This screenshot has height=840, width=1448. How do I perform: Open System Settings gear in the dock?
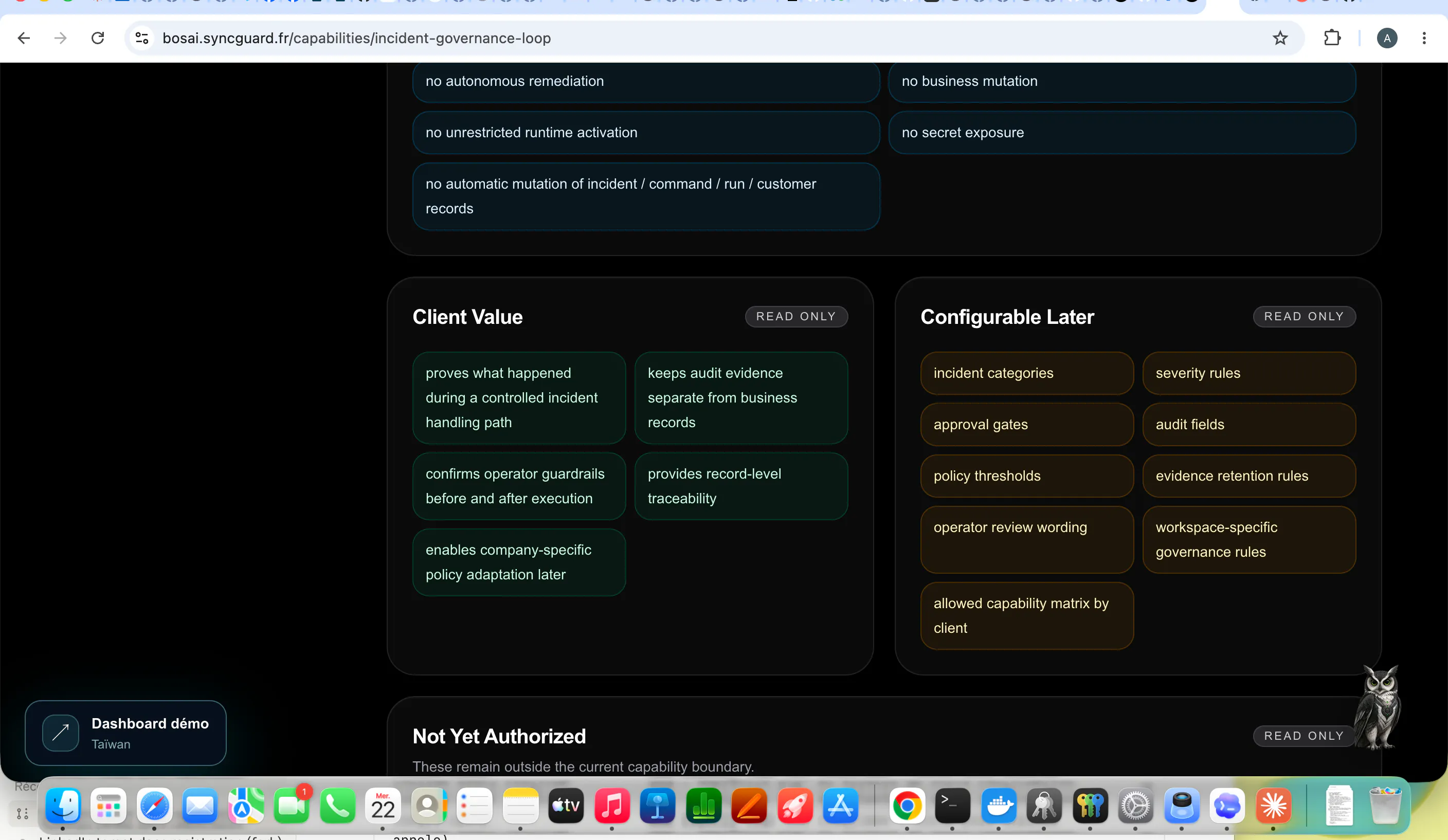pyautogui.click(x=1135, y=805)
